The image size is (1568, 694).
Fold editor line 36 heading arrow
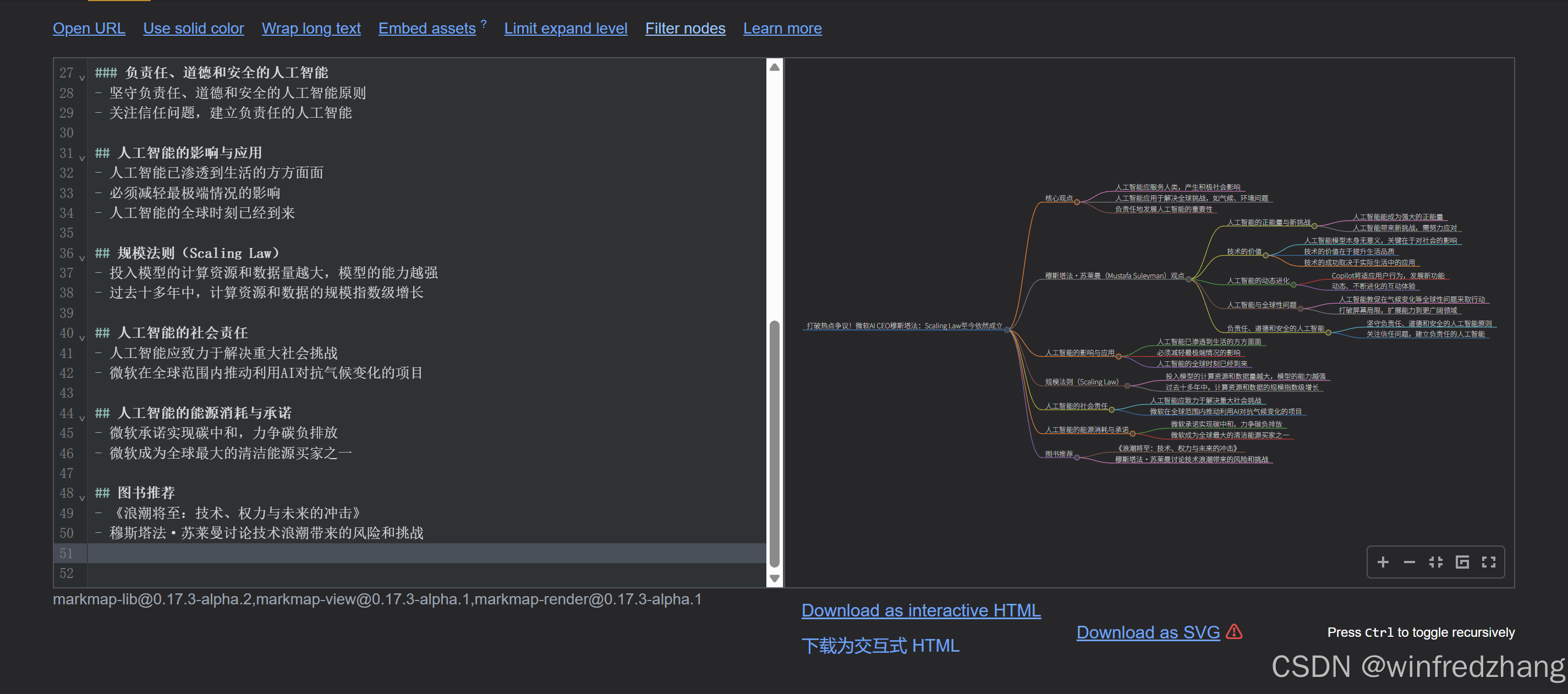coord(82,258)
